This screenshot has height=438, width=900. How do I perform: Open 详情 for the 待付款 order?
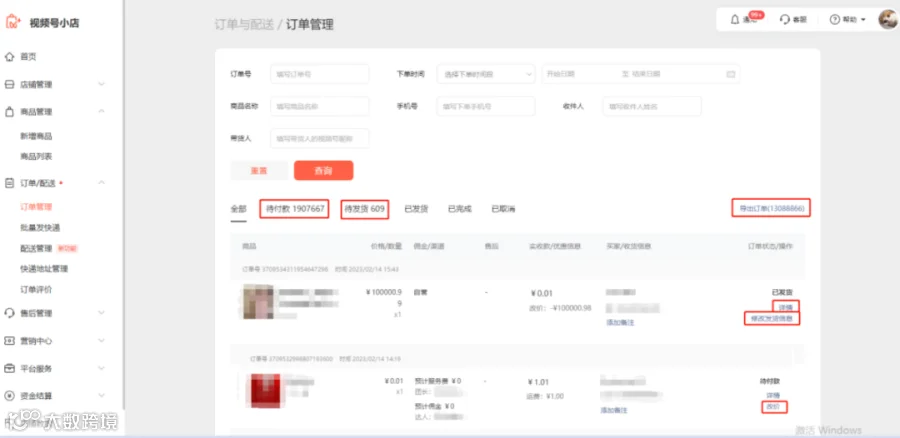tap(773, 396)
